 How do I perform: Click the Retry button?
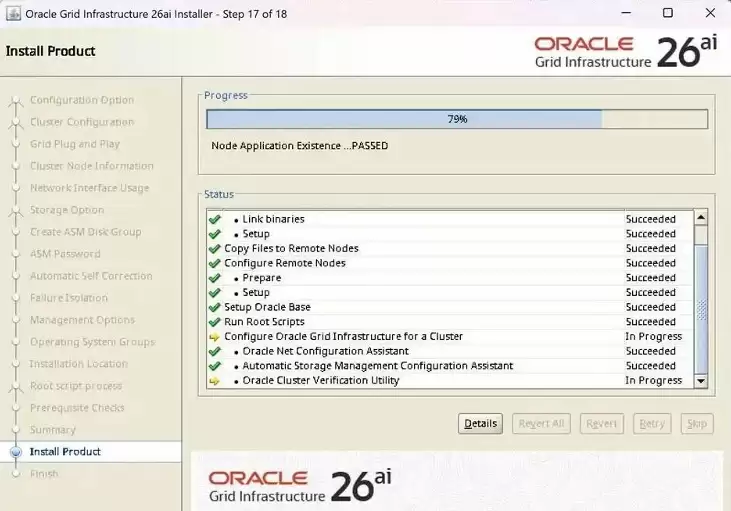(x=652, y=423)
